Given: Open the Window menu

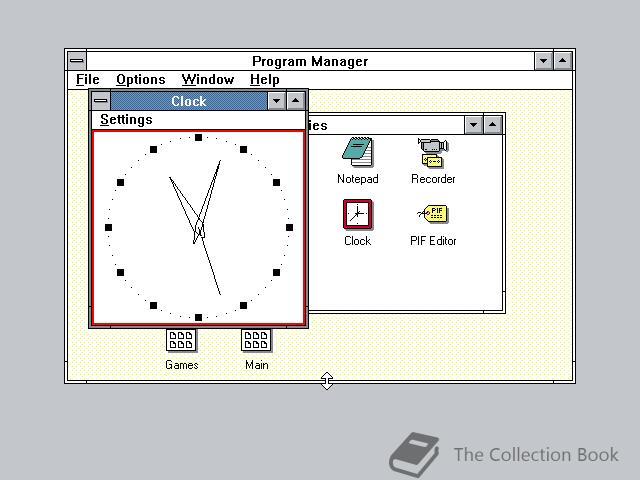Looking at the screenshot, I should click(208, 80).
